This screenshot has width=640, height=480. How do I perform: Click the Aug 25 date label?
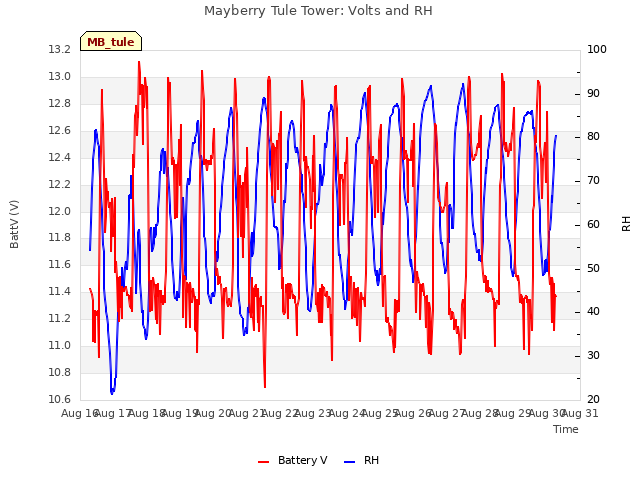[x=380, y=413]
